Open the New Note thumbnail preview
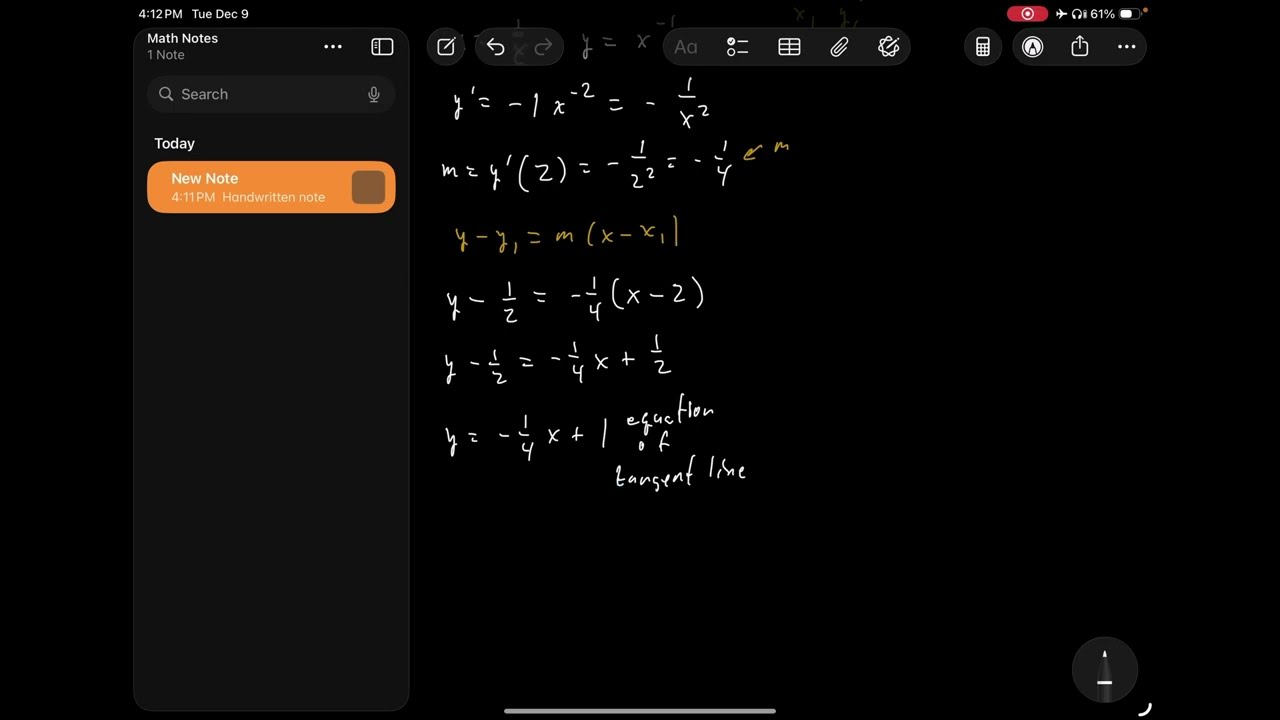 coord(368,187)
